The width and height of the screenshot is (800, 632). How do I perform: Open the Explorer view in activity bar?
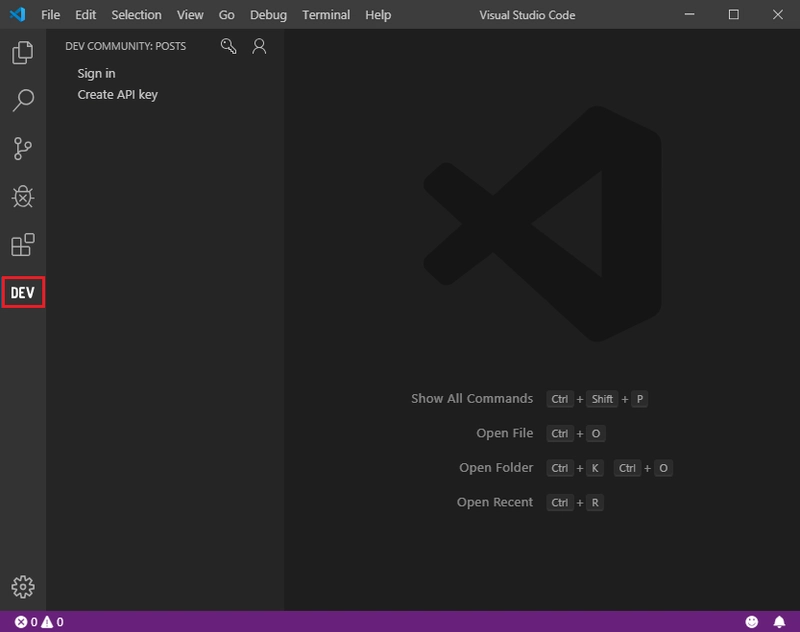[x=22, y=52]
